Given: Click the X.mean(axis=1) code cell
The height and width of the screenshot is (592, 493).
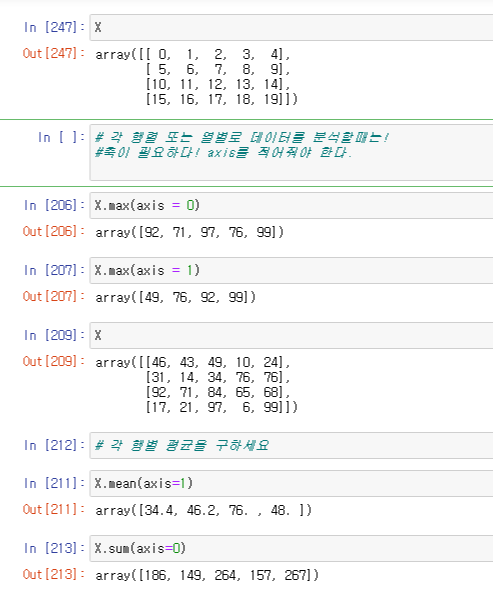Looking at the screenshot, I should click(x=291, y=483).
